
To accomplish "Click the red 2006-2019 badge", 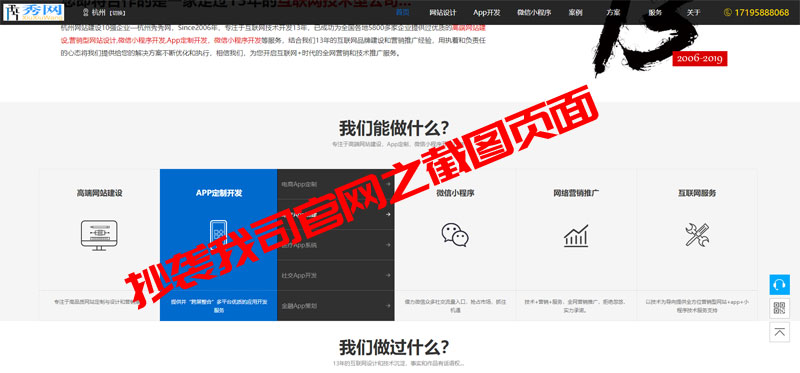I will [x=699, y=59].
